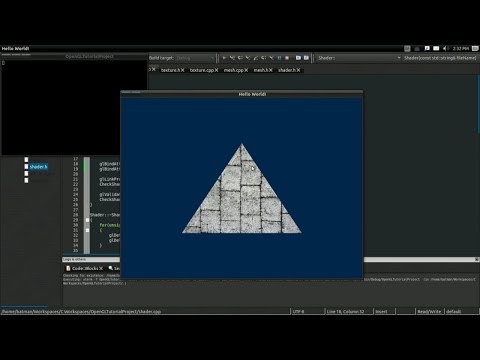This screenshot has width=480, height=360.
Task: Click the red Stop debugger icon
Action: click(287, 58)
